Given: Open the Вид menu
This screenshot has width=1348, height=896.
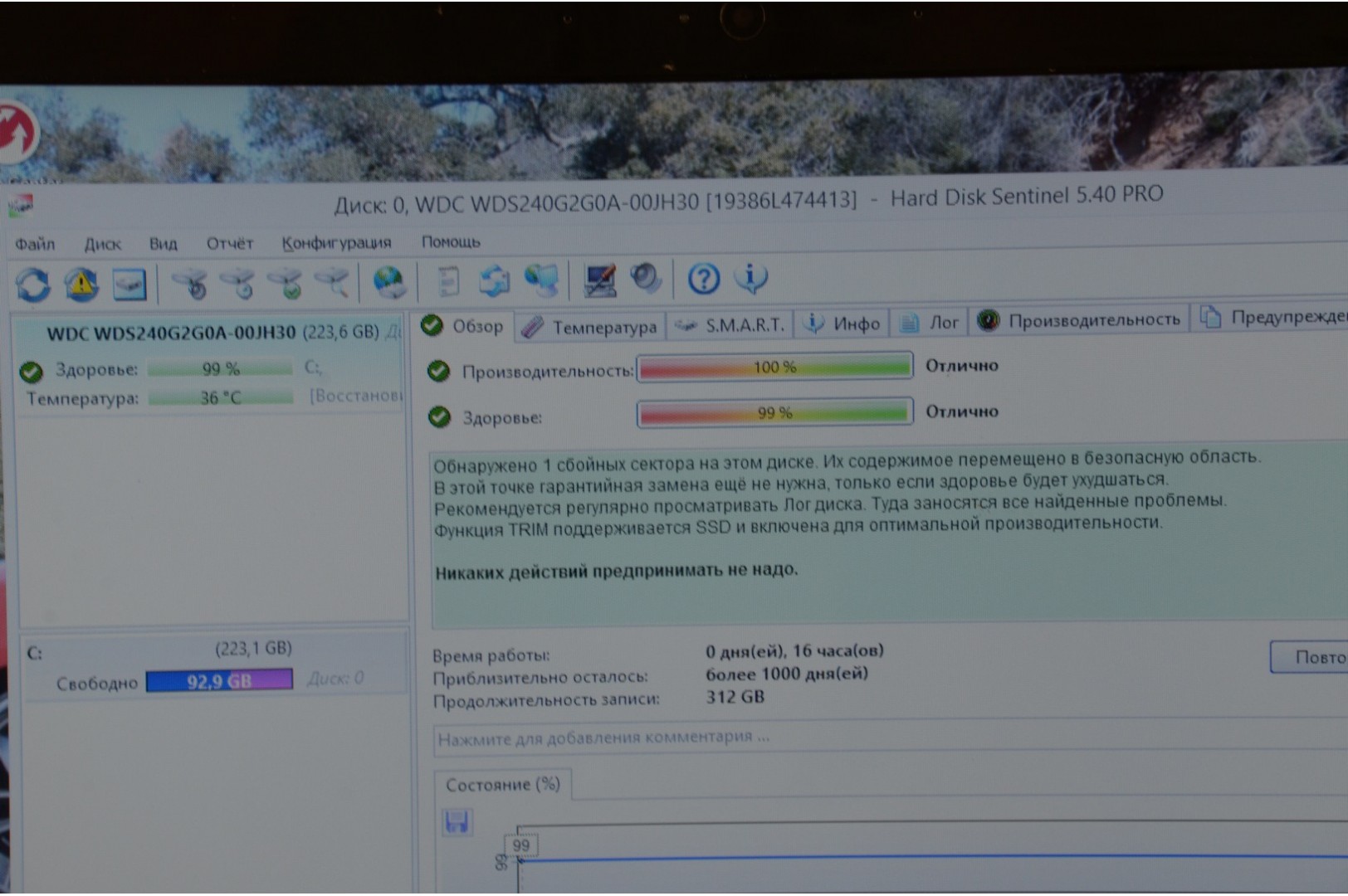Looking at the screenshot, I should 163,244.
